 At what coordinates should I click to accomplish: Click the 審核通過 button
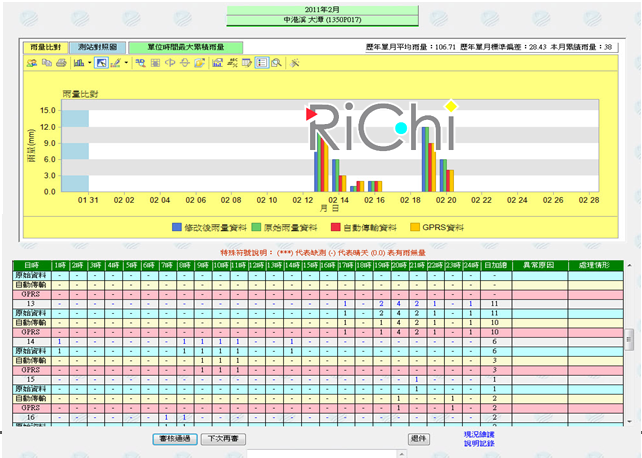pos(175,439)
